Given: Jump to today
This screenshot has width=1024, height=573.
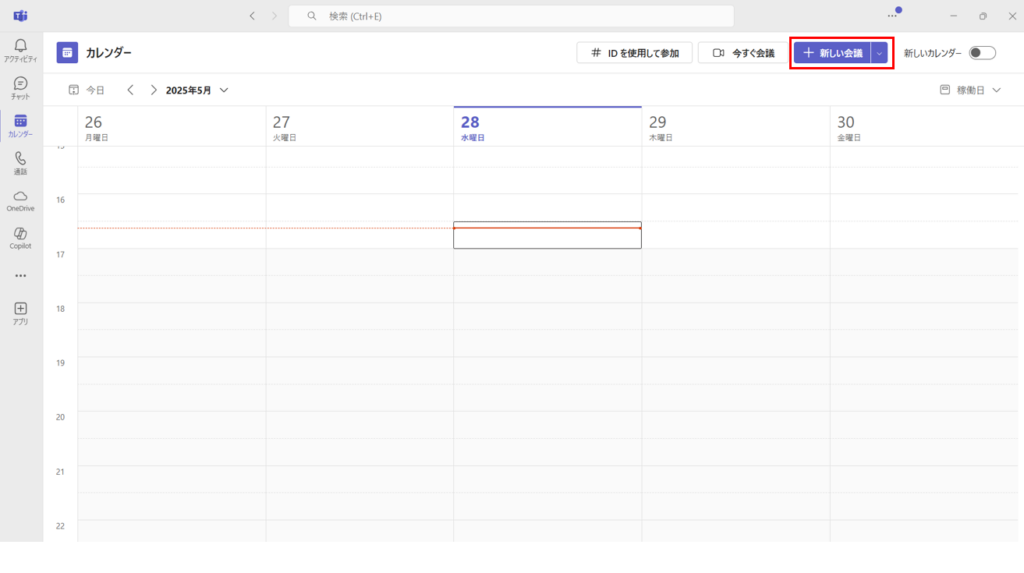Looking at the screenshot, I should (x=86, y=90).
